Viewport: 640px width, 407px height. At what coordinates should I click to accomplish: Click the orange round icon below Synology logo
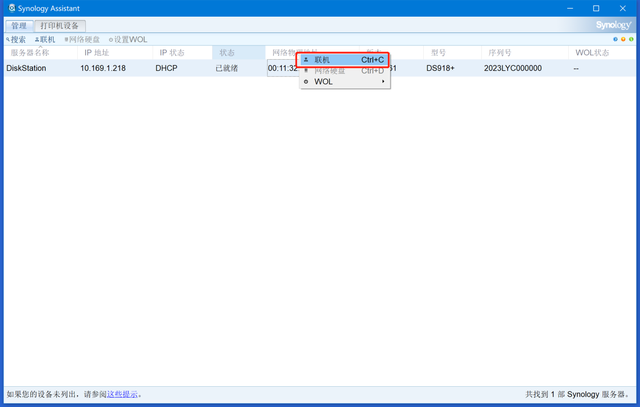tap(623, 39)
